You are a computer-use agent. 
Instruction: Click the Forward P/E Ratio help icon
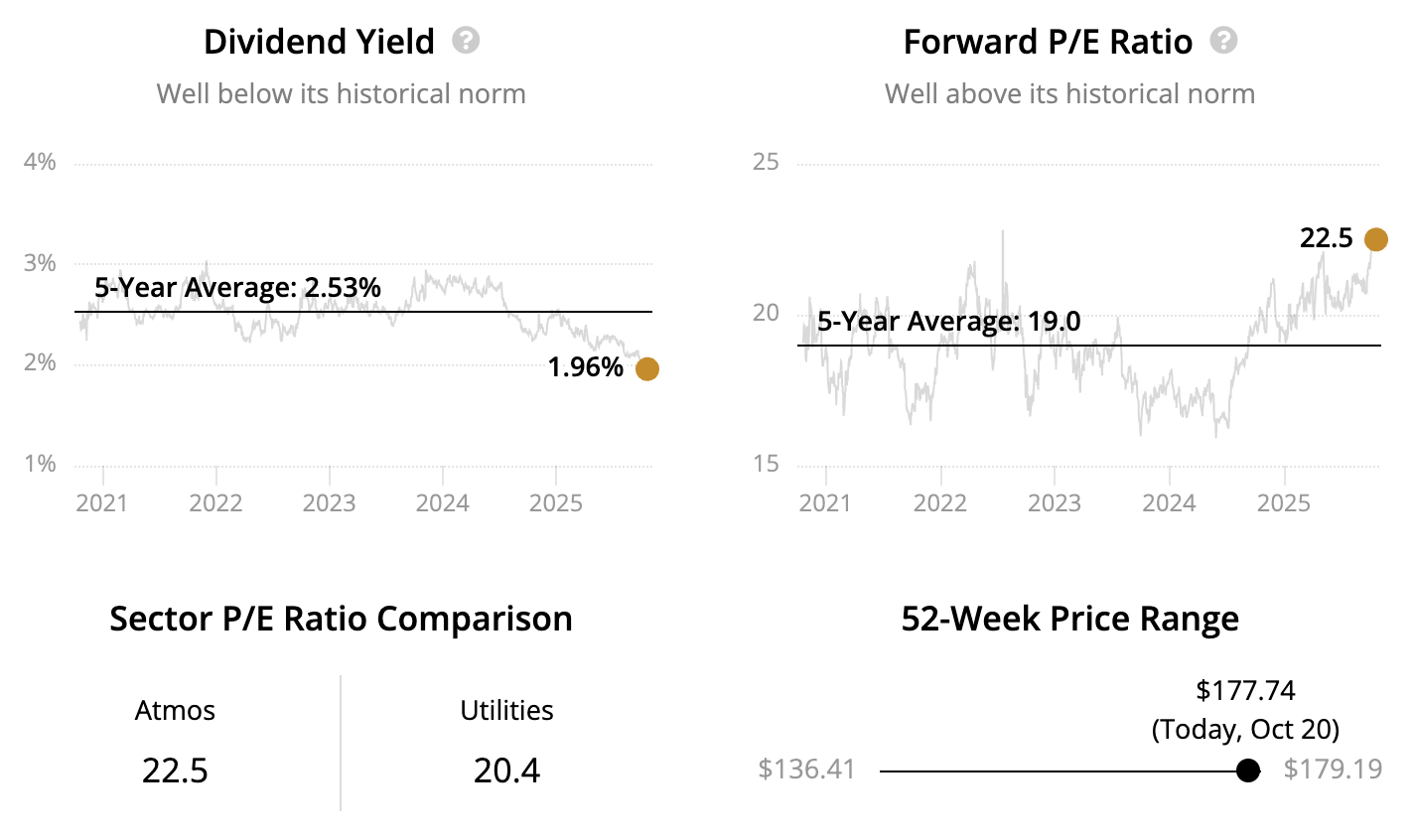point(1223,41)
